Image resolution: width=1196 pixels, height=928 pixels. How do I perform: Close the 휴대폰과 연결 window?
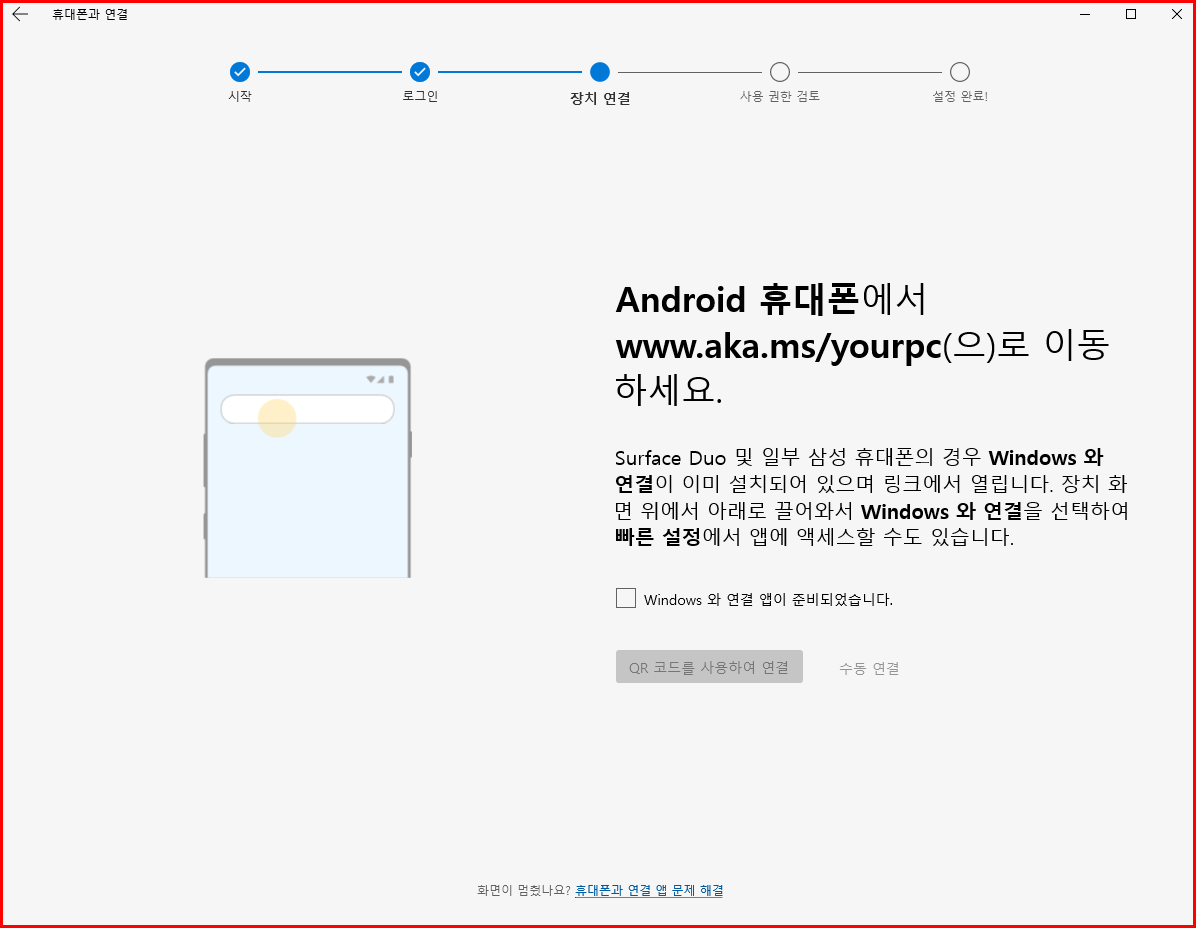1176,14
